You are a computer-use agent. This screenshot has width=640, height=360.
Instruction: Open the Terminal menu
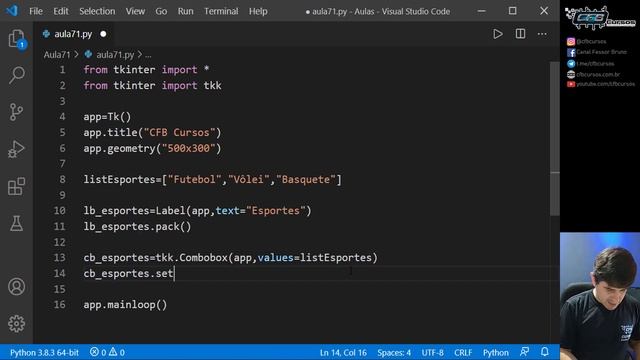[221, 11]
